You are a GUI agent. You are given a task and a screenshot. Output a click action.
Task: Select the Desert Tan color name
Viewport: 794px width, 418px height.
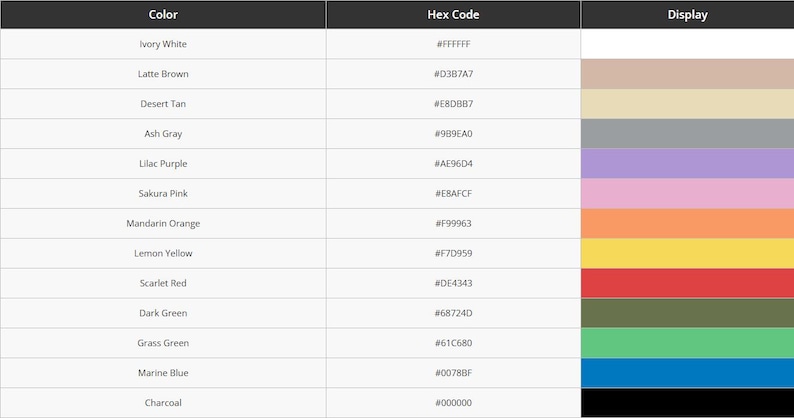[x=163, y=104]
